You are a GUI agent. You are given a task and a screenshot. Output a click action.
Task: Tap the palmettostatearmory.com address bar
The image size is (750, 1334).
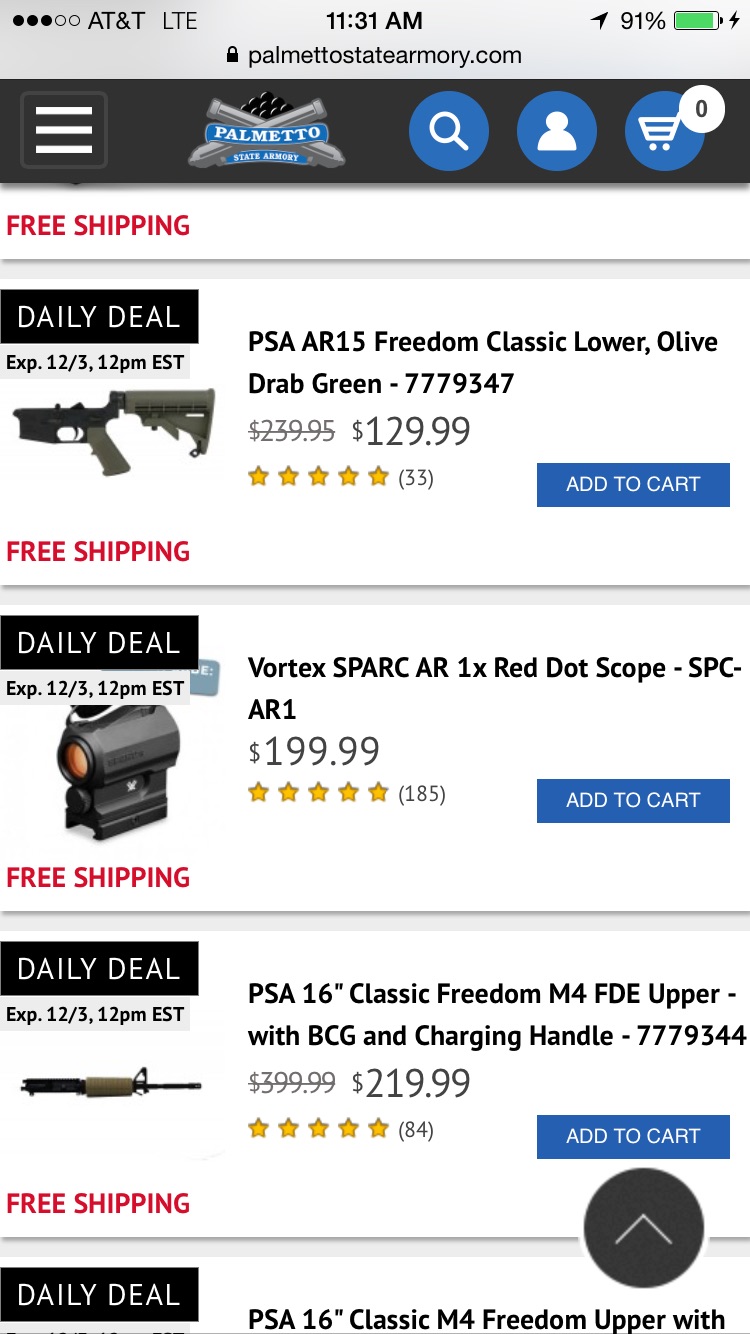(x=375, y=55)
